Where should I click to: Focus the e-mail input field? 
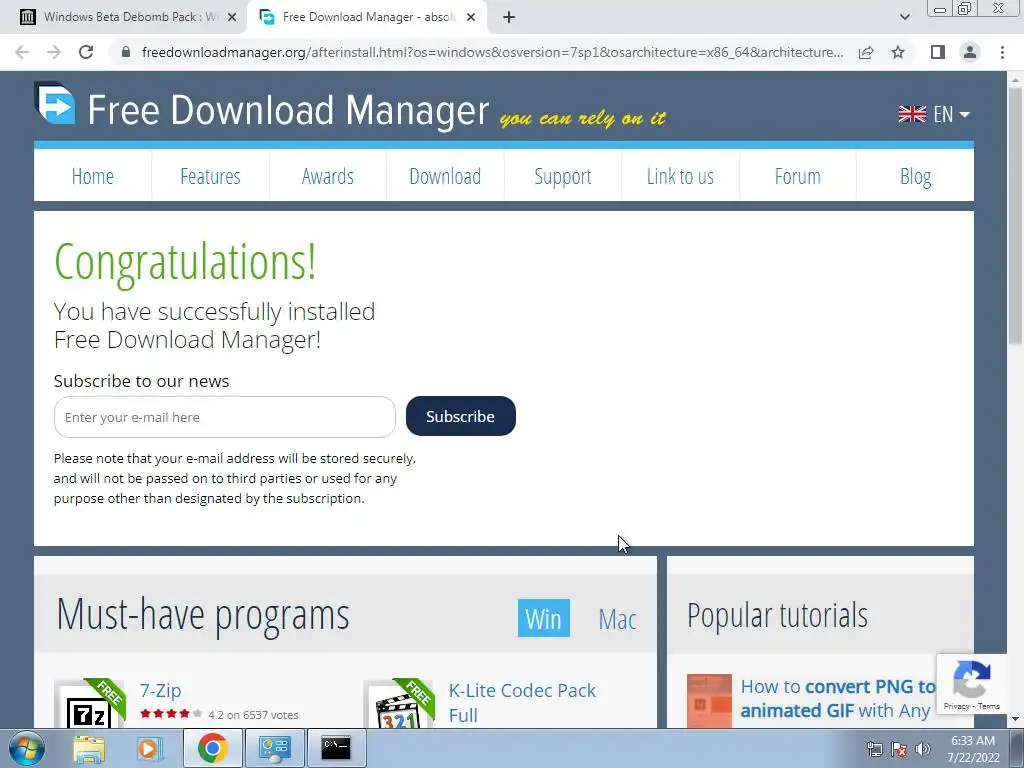225,417
